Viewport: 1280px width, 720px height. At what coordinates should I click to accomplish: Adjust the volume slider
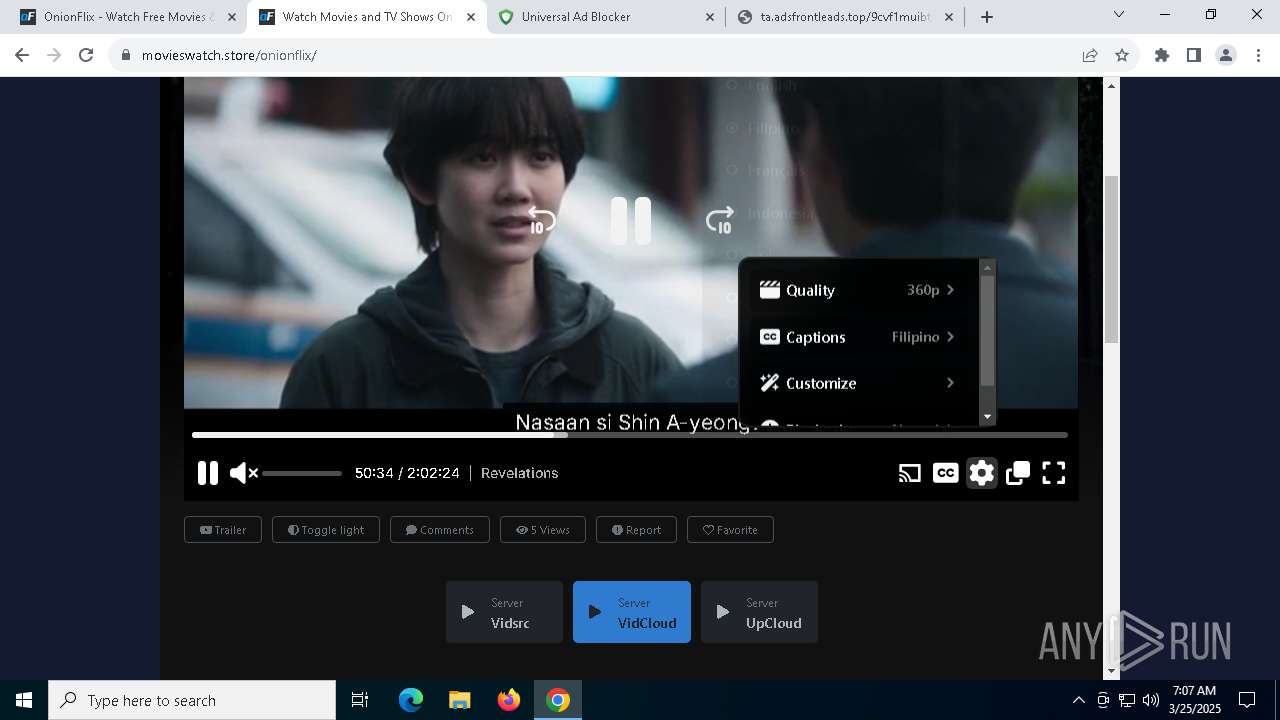coord(302,473)
